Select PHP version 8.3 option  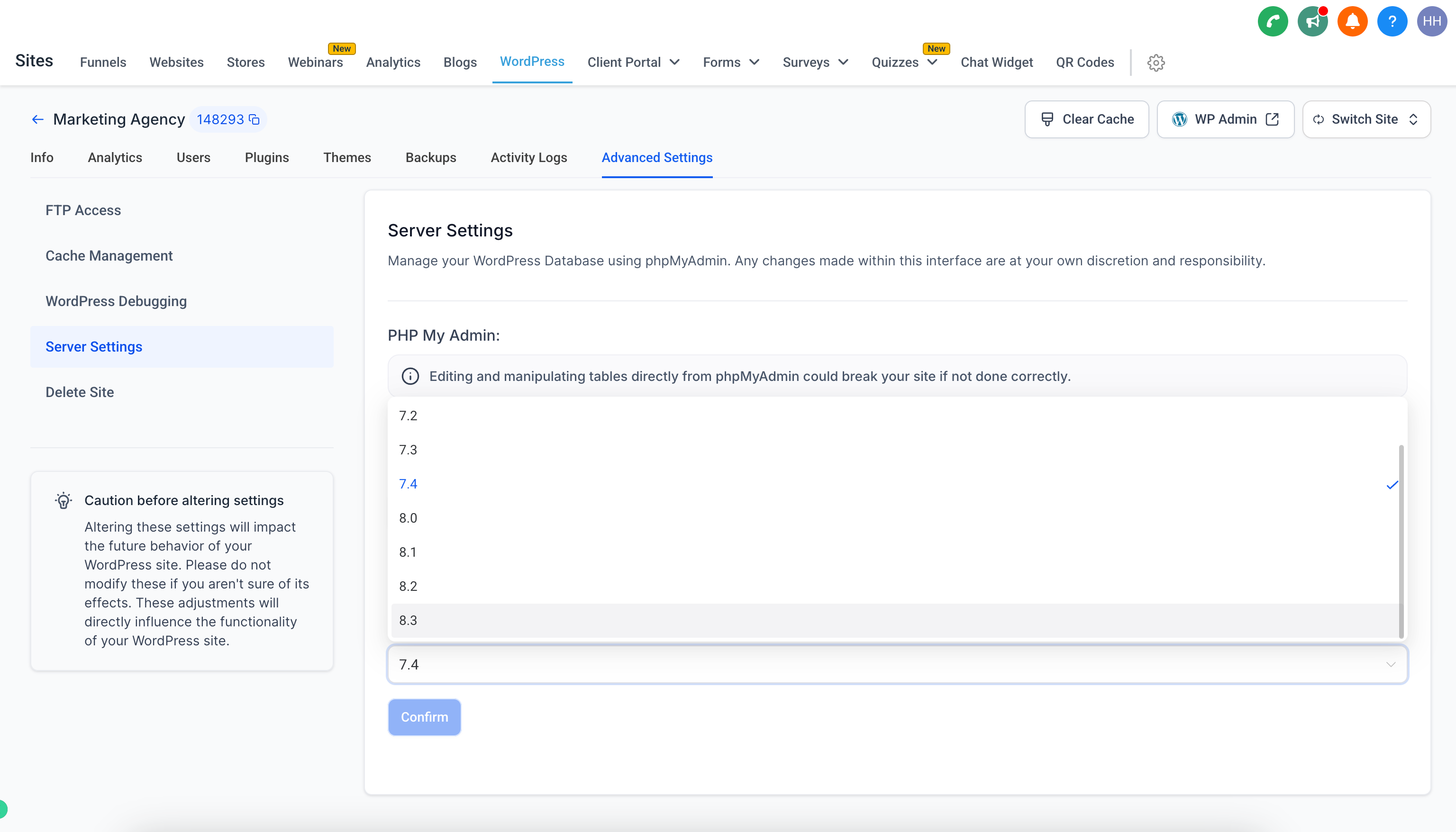tap(408, 620)
